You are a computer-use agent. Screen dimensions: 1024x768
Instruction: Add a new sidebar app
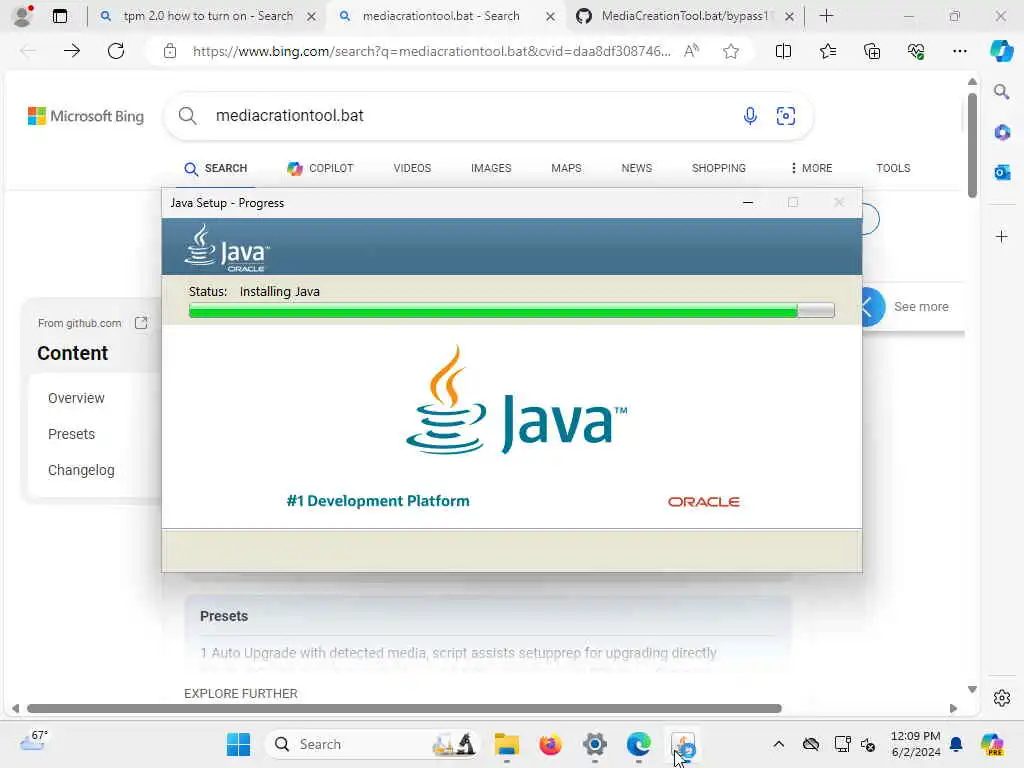coord(1002,236)
